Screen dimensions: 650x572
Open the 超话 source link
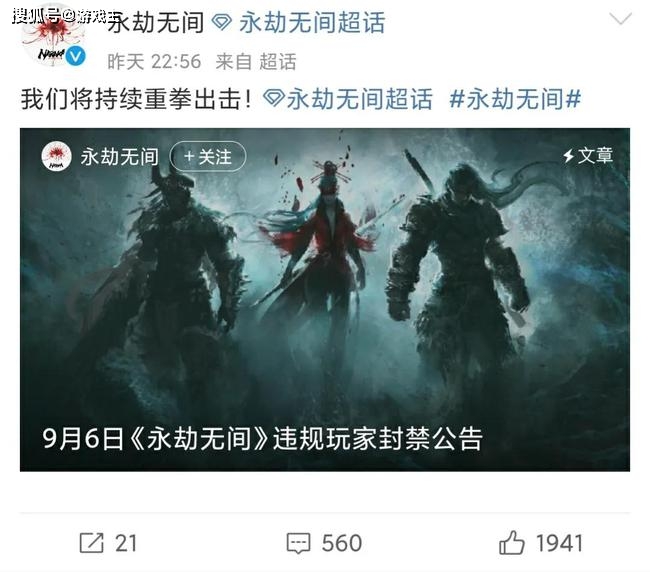[278, 62]
